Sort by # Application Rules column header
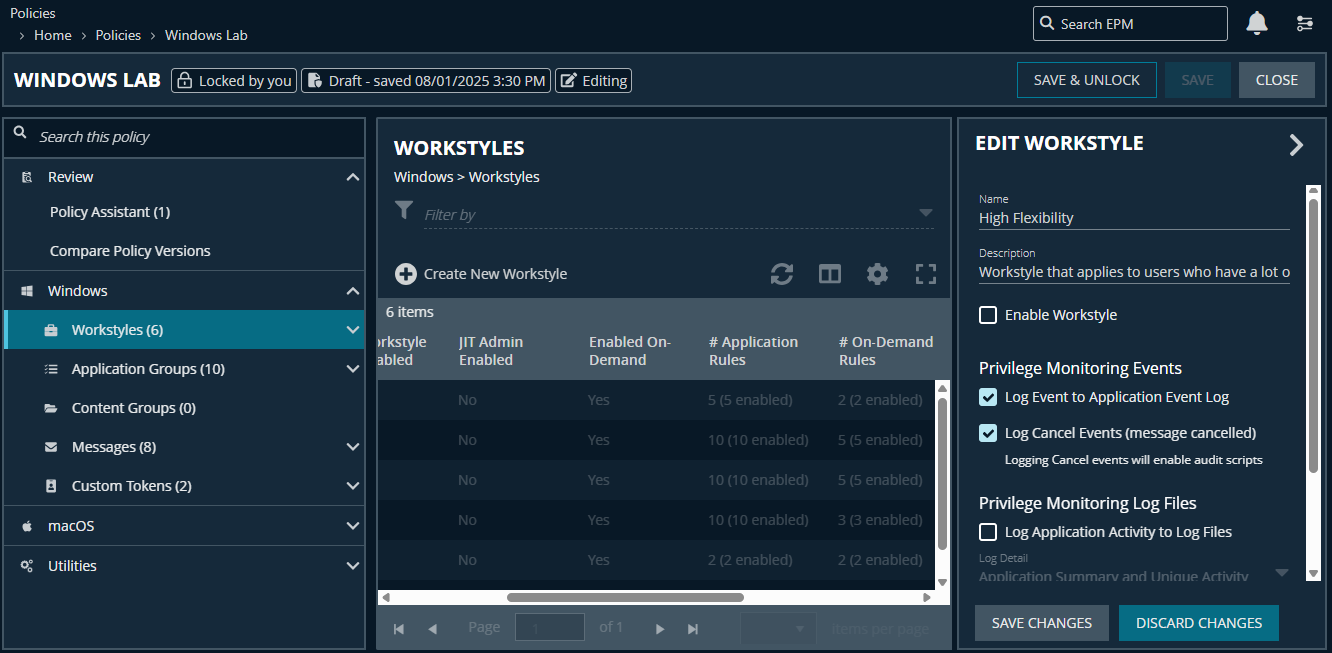The height and width of the screenshot is (653, 1332). click(754, 351)
